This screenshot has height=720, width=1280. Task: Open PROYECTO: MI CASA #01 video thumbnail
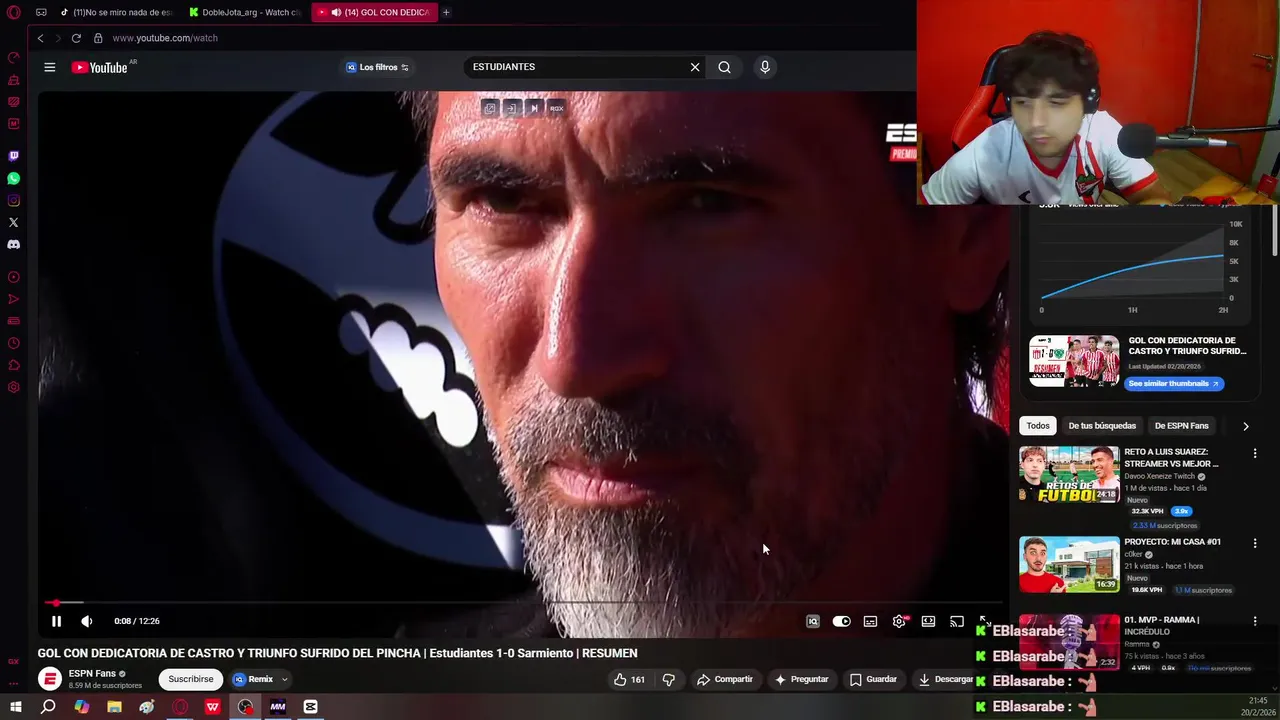(x=1069, y=564)
